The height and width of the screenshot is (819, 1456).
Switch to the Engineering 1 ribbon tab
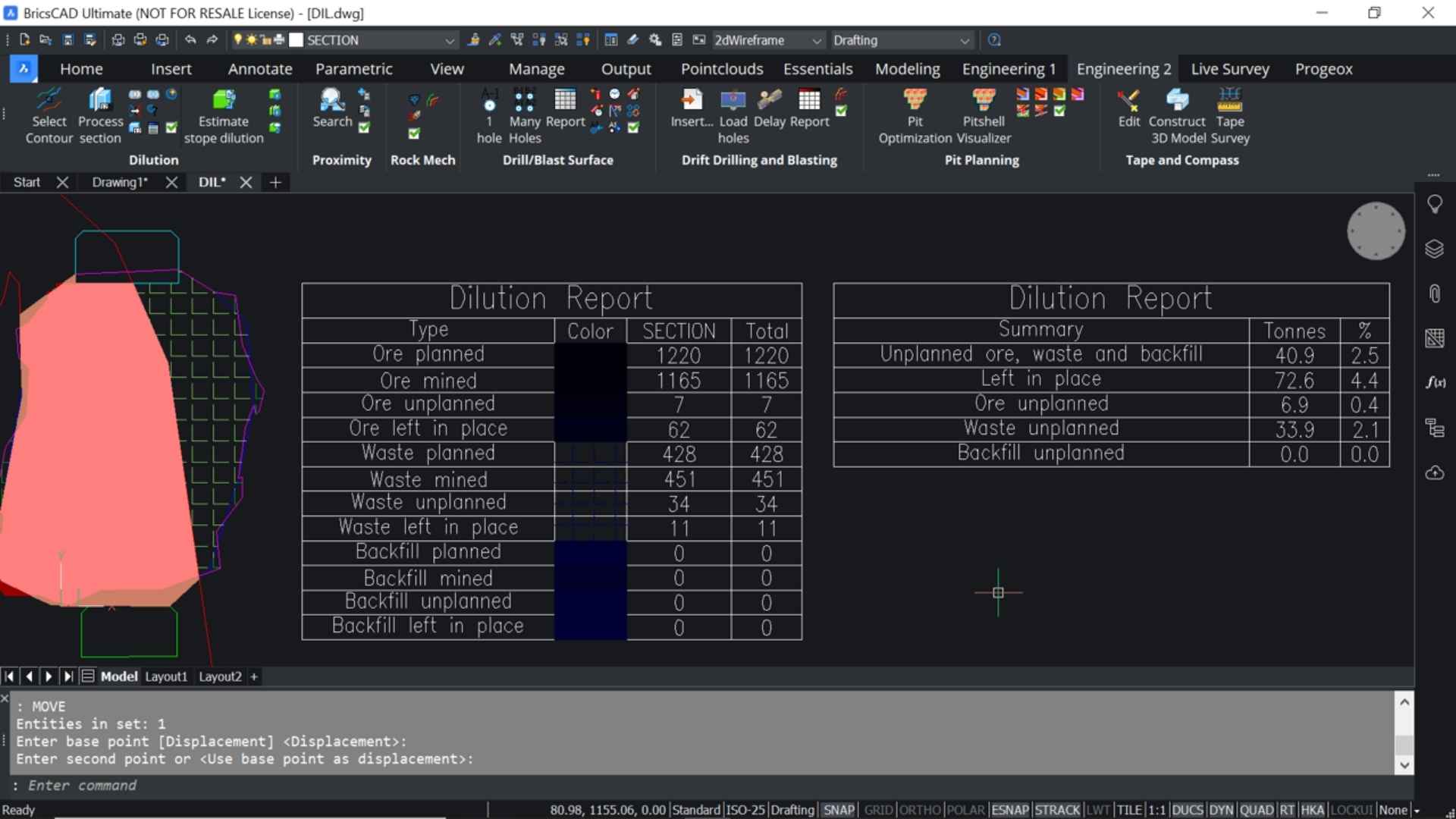coord(1009,68)
